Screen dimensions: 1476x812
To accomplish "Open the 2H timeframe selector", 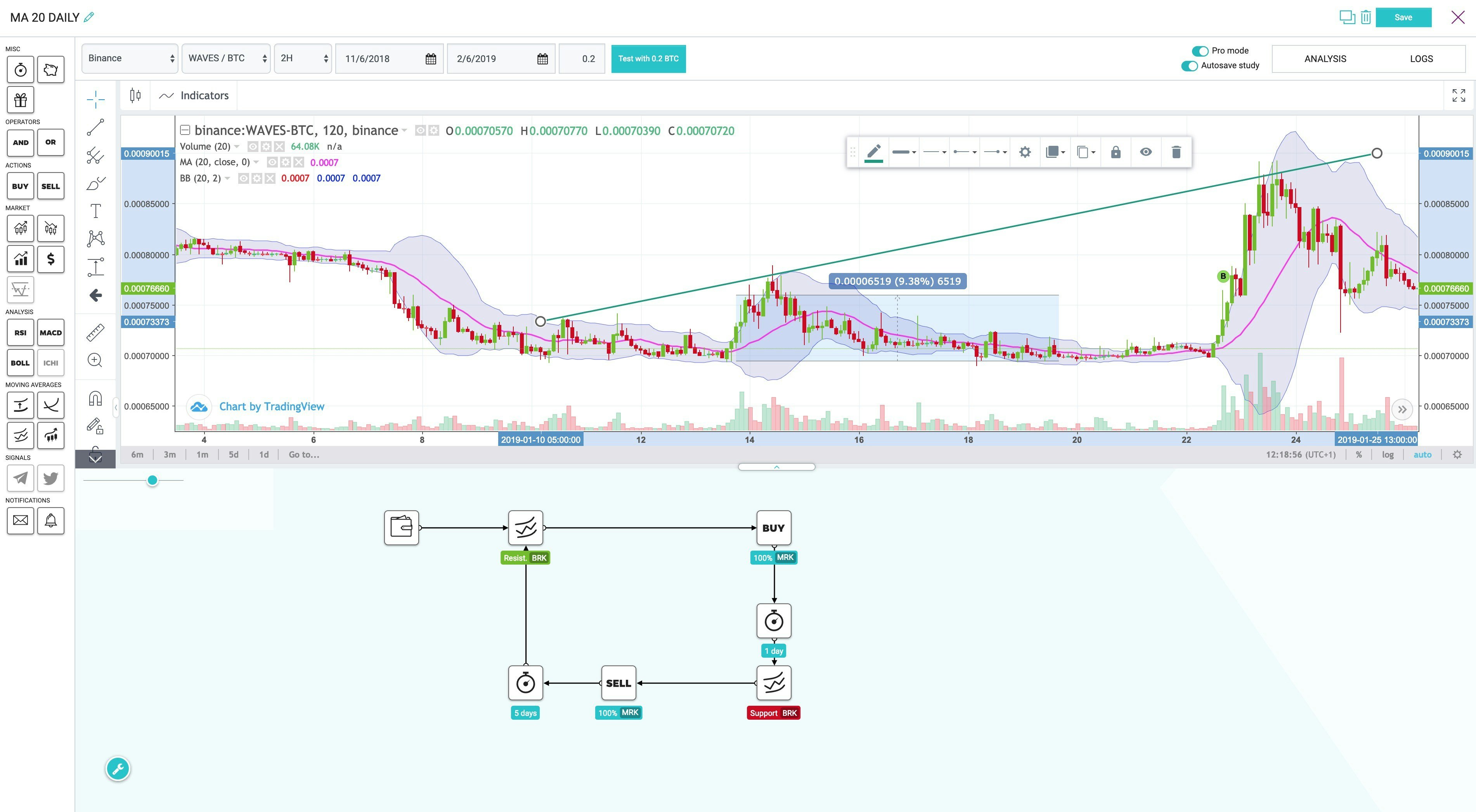I will coord(303,58).
